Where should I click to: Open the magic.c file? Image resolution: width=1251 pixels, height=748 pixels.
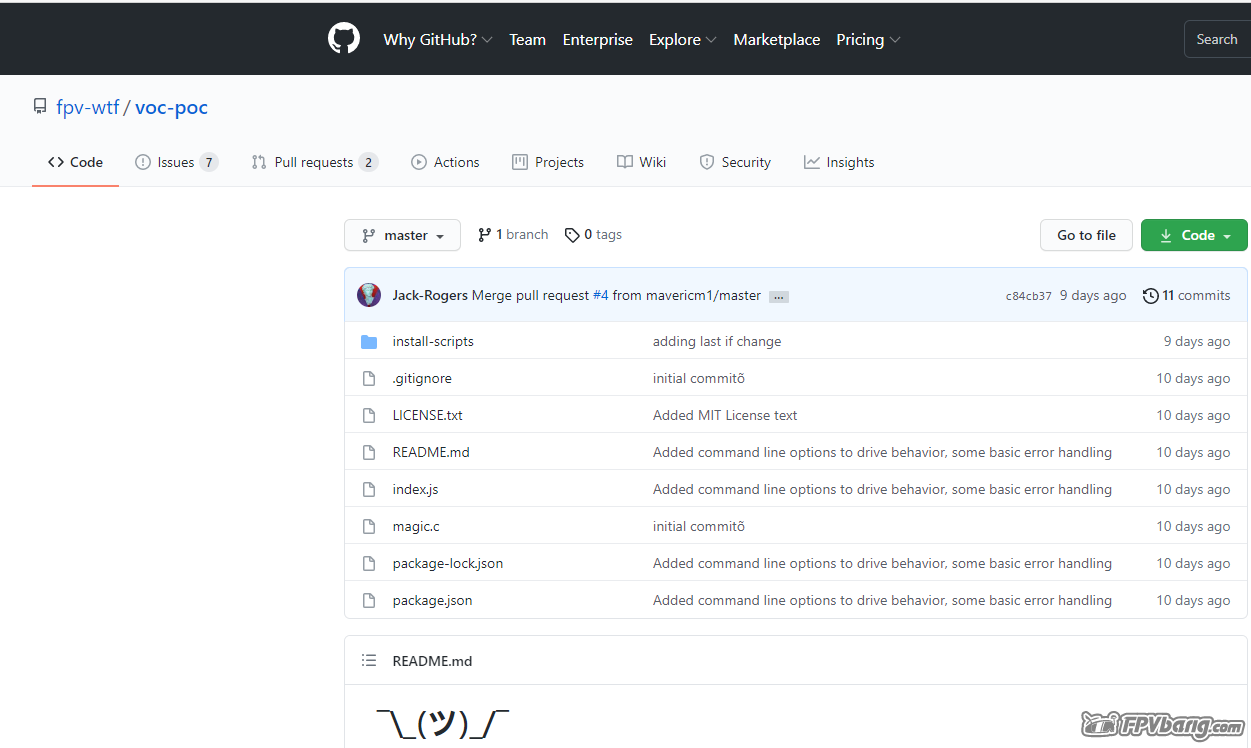(416, 527)
